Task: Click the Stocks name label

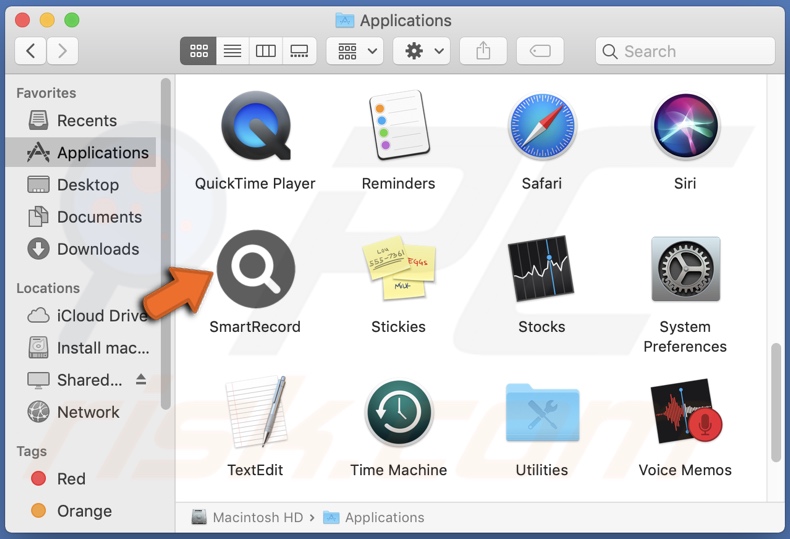Action: [x=542, y=327]
